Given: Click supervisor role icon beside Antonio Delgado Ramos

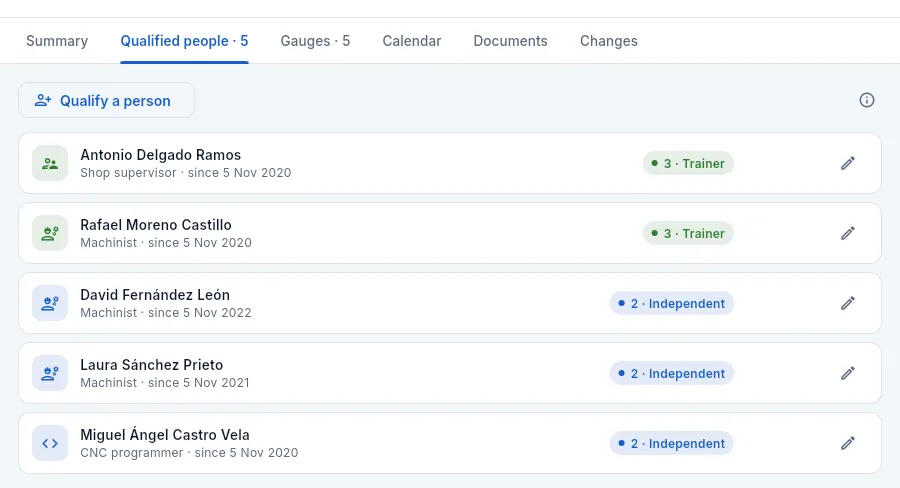Looking at the screenshot, I should (x=50, y=163).
